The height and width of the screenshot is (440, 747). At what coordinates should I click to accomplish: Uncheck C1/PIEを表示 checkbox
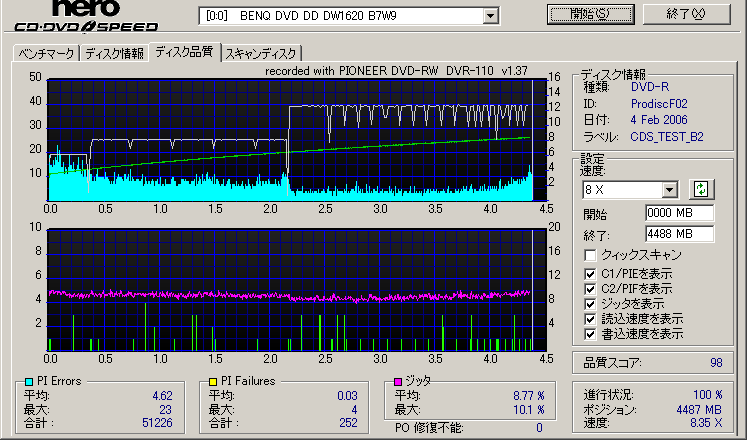tap(590, 274)
